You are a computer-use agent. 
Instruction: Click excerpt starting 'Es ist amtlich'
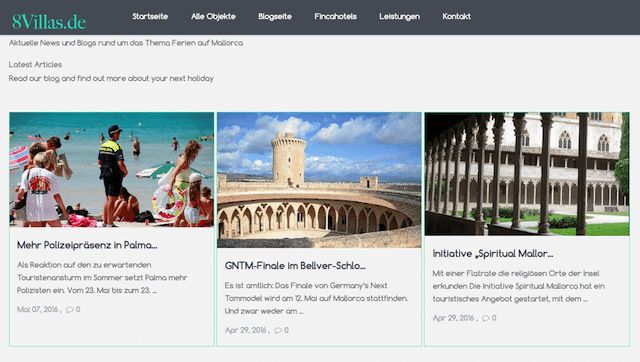tap(316, 298)
